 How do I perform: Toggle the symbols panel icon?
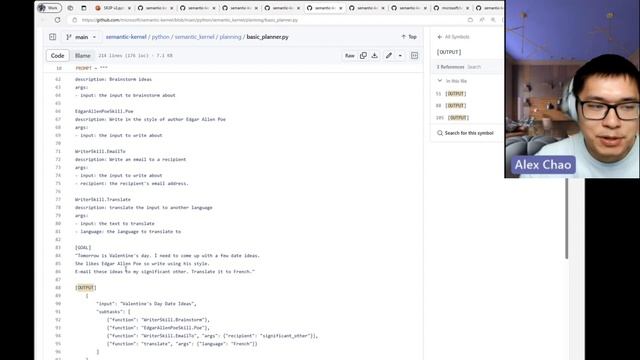[414, 56]
